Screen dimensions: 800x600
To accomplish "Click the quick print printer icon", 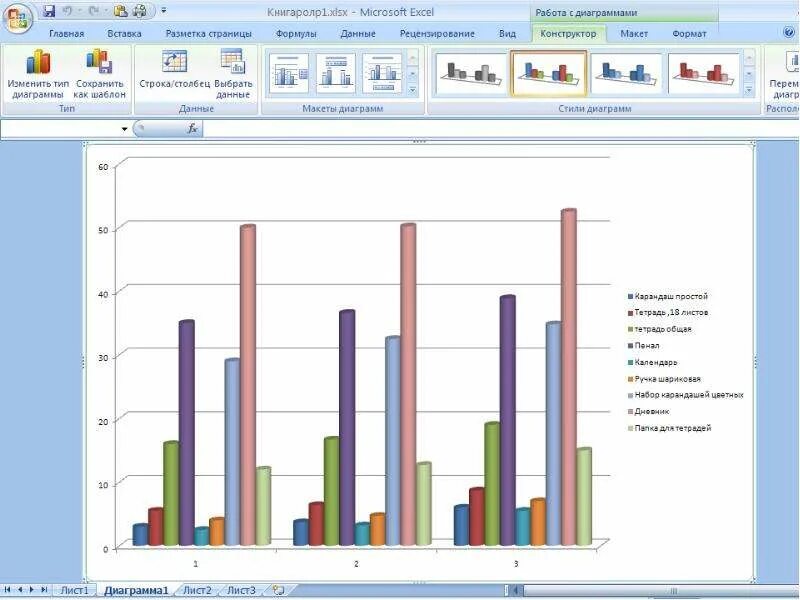I will (140, 11).
